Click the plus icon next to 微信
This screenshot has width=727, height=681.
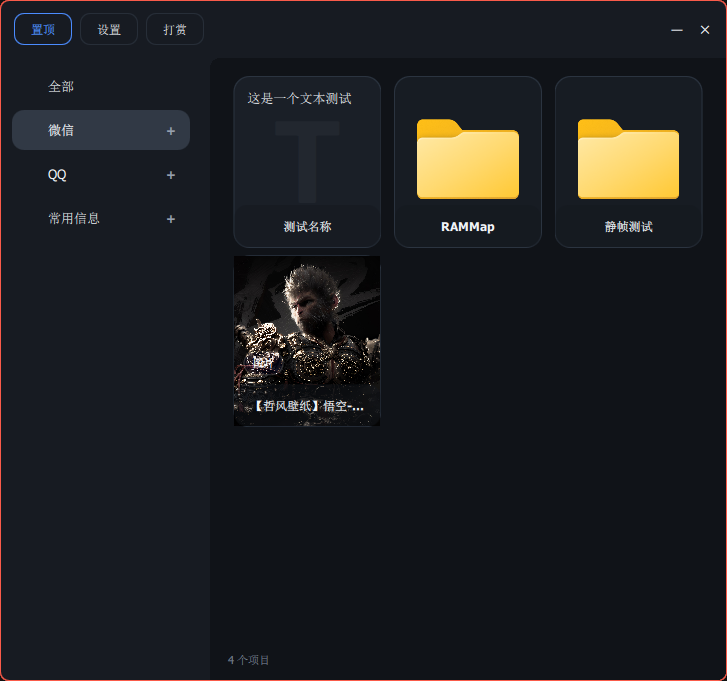[171, 131]
